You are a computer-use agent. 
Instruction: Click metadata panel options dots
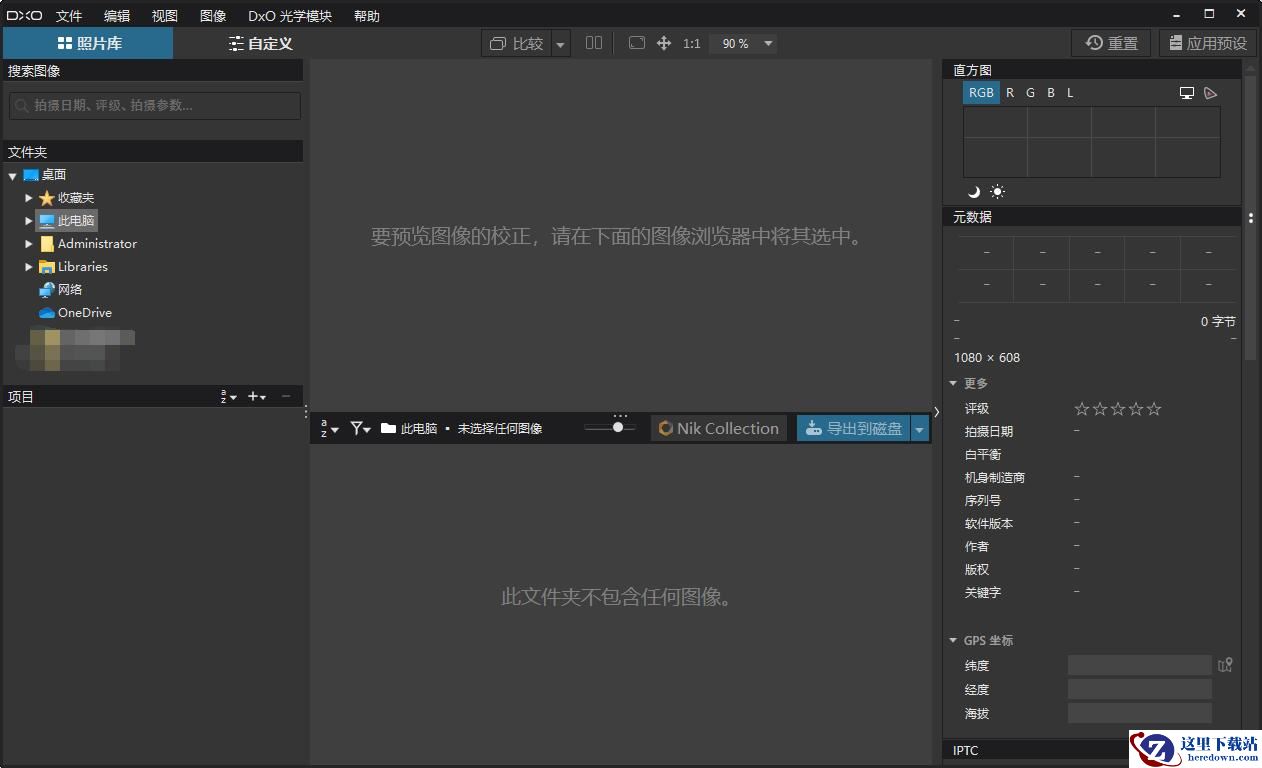coord(1250,217)
